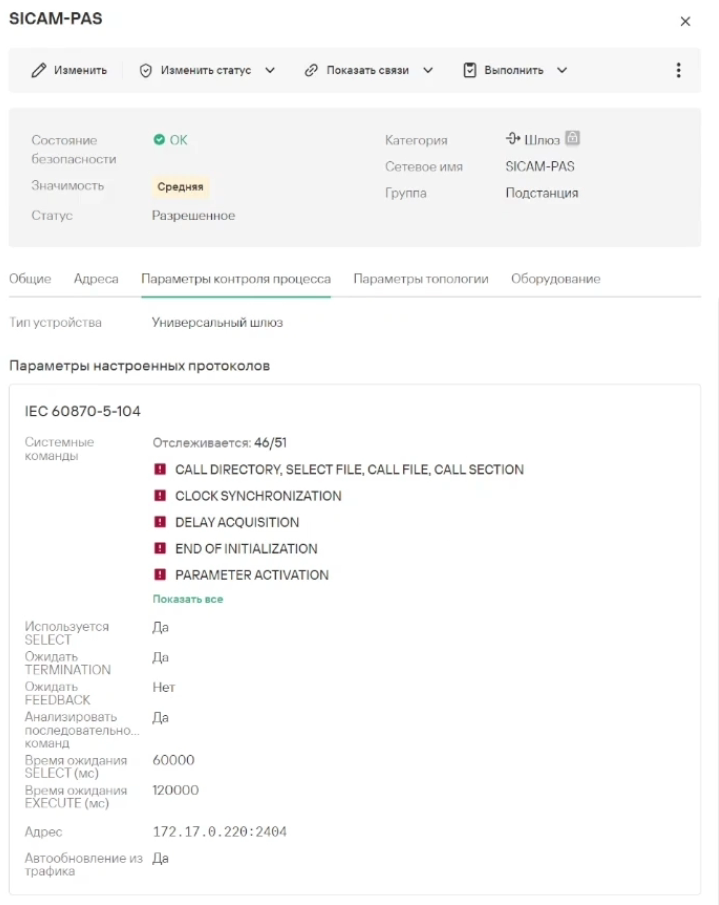Screen dimensions: 719x905
Task: Expand the Изменить статус dropdown
Action: point(270,70)
